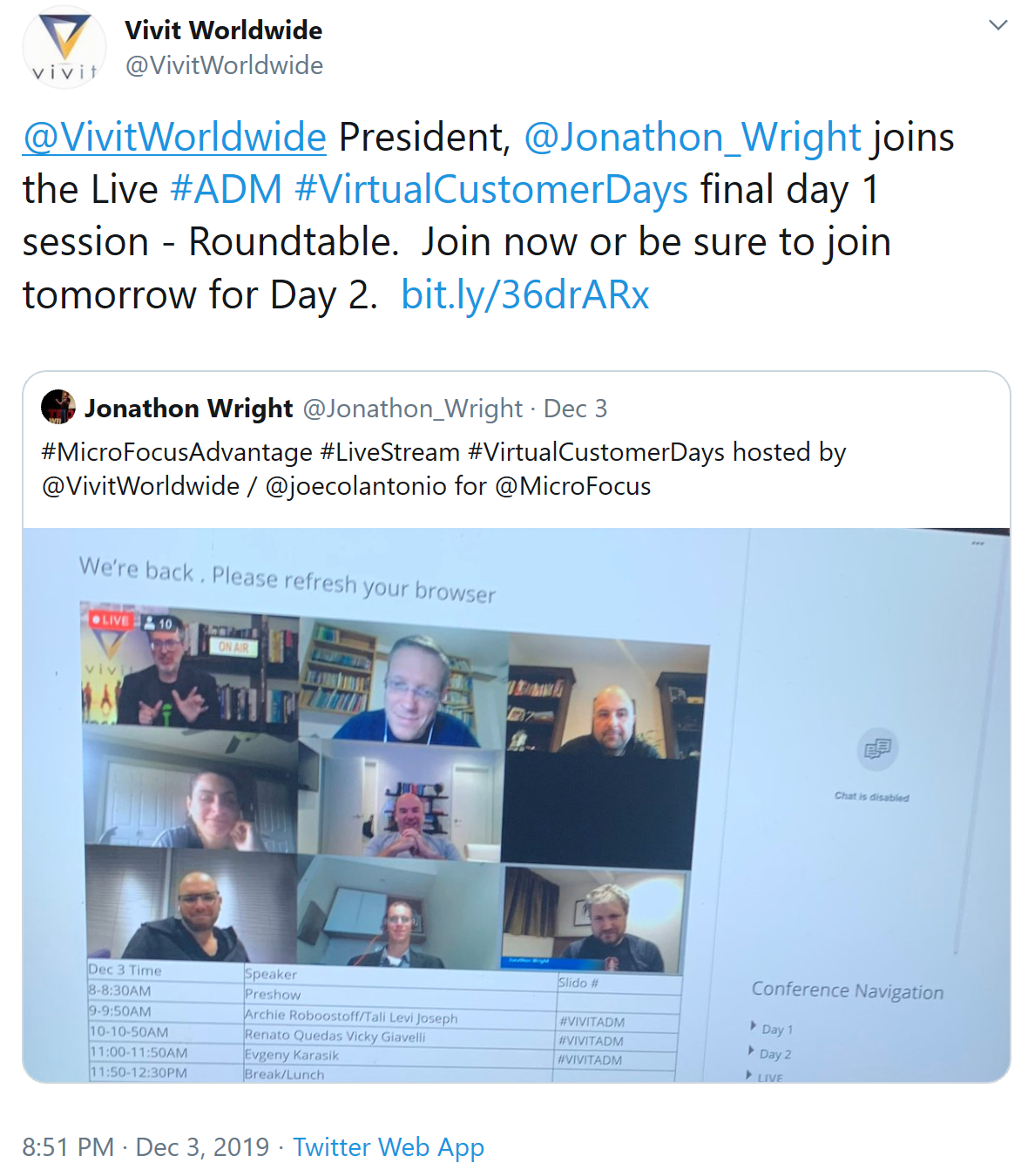The height and width of the screenshot is (1176, 1028).
Task: Open the #VirtualCustomerDays hashtag
Action: point(491,190)
